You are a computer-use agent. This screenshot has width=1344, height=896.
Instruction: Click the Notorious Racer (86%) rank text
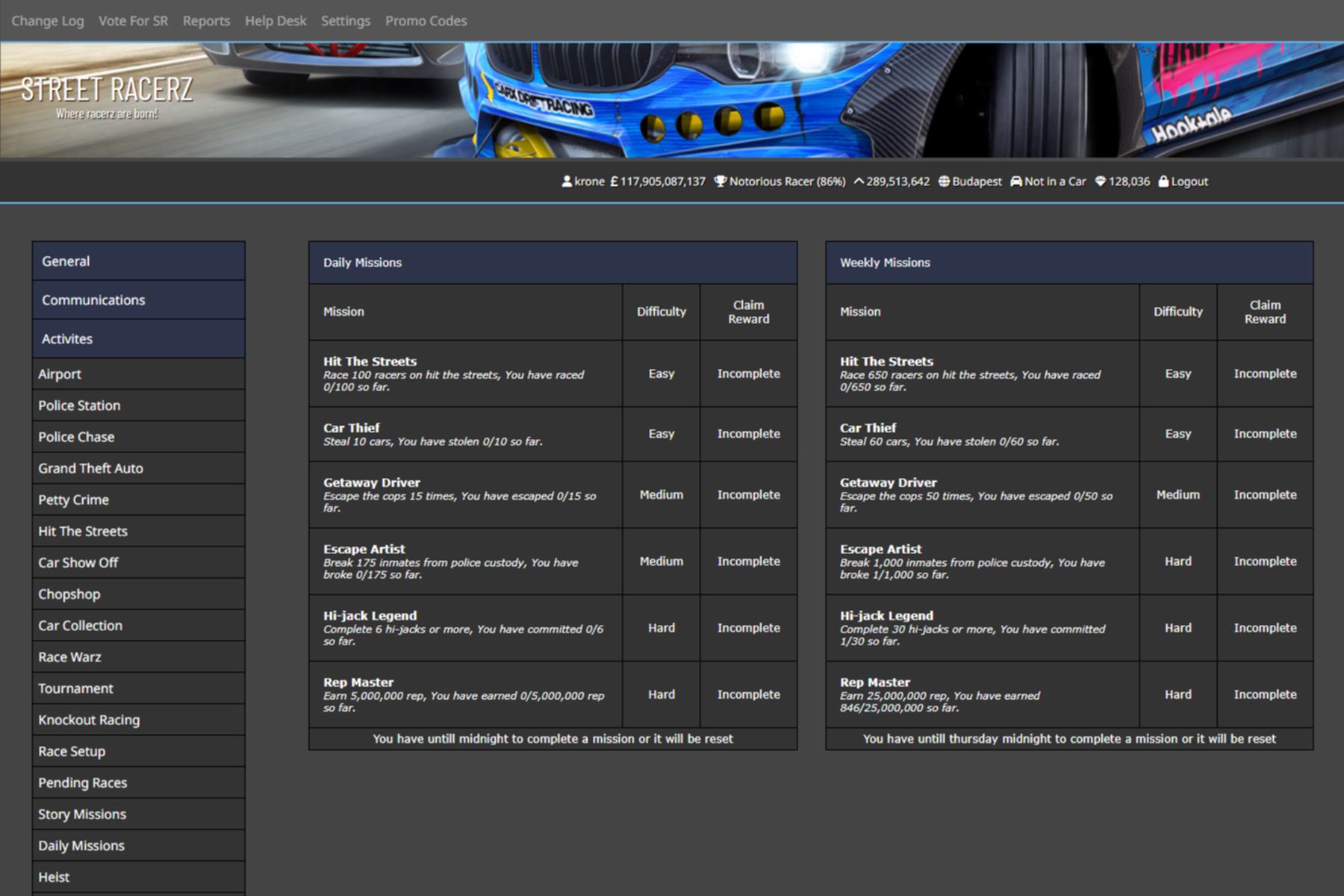pos(787,181)
